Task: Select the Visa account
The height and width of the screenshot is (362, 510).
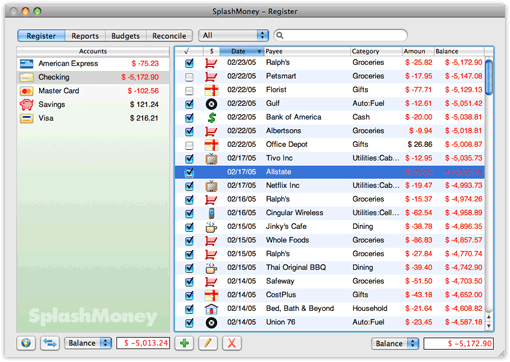Action: click(x=93, y=118)
